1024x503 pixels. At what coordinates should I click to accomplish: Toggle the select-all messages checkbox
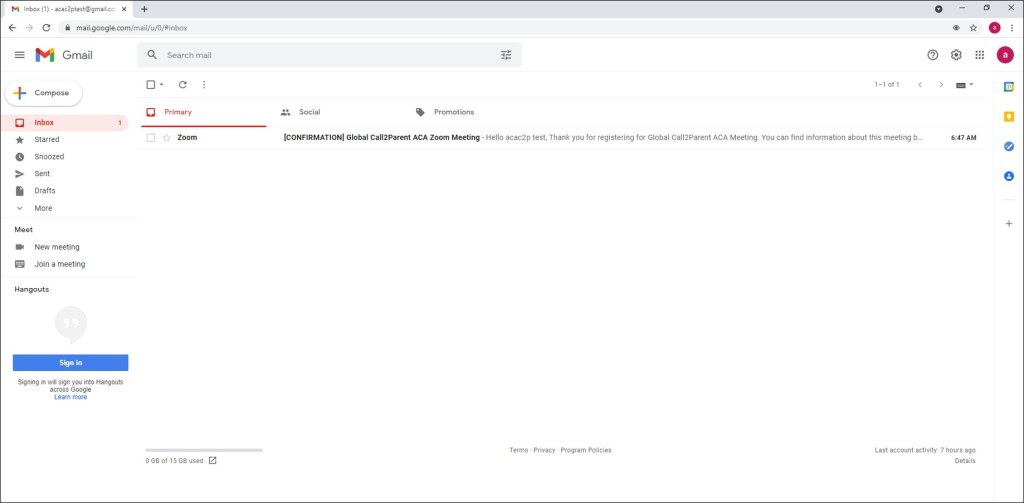tap(151, 85)
